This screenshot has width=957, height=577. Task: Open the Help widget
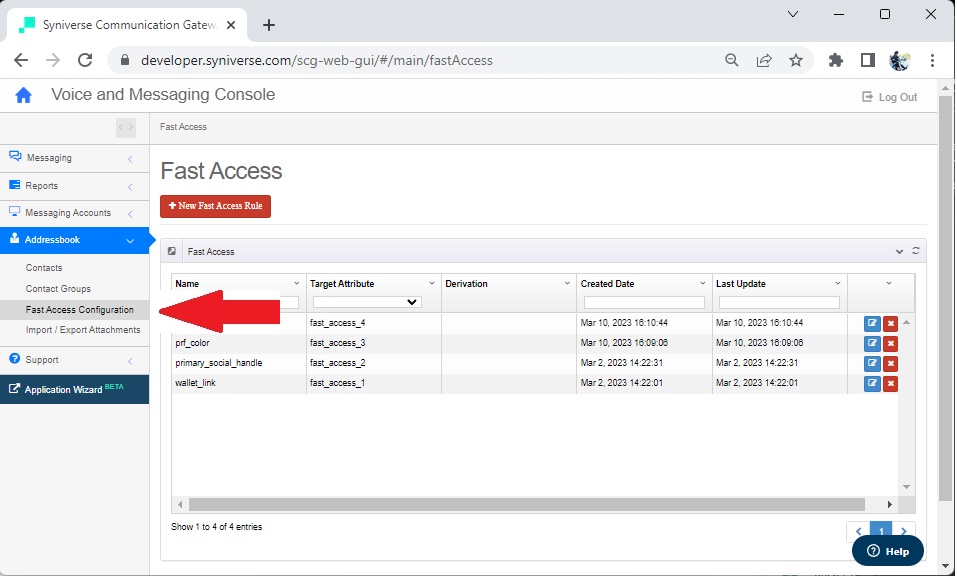pos(888,551)
